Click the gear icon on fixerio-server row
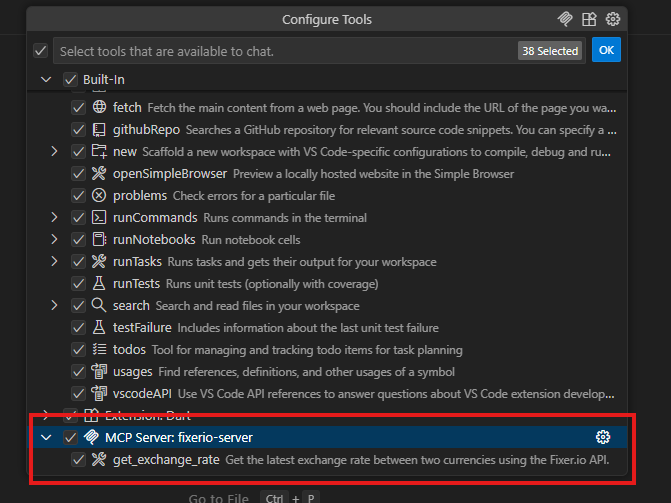671x503 pixels. tap(603, 437)
